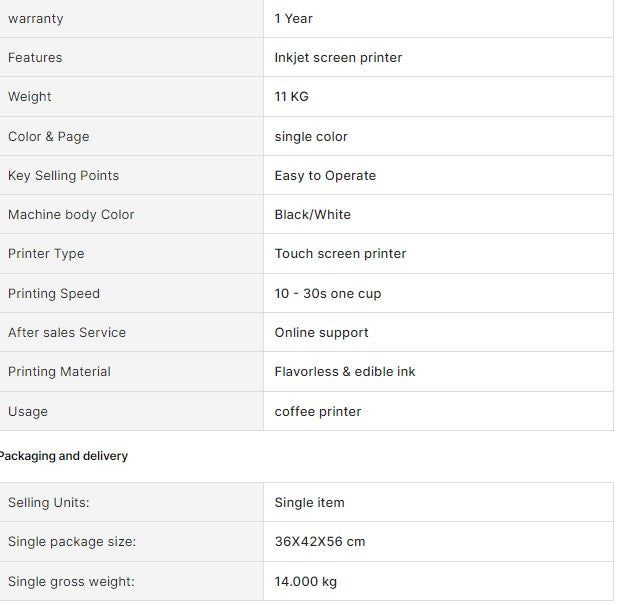Click the "11 KG" weight value
Screen dimensions: 617x605
(291, 97)
